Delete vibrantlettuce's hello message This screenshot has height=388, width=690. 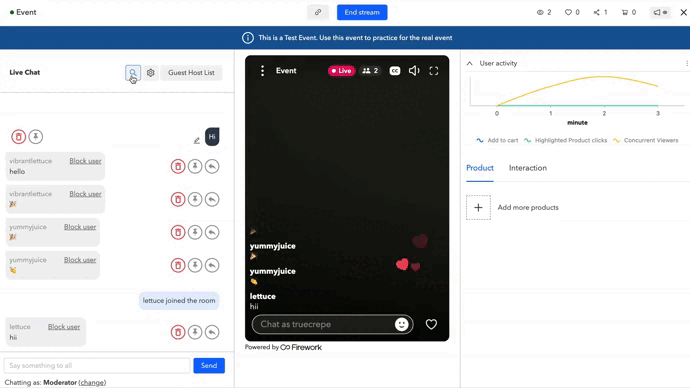(x=178, y=166)
